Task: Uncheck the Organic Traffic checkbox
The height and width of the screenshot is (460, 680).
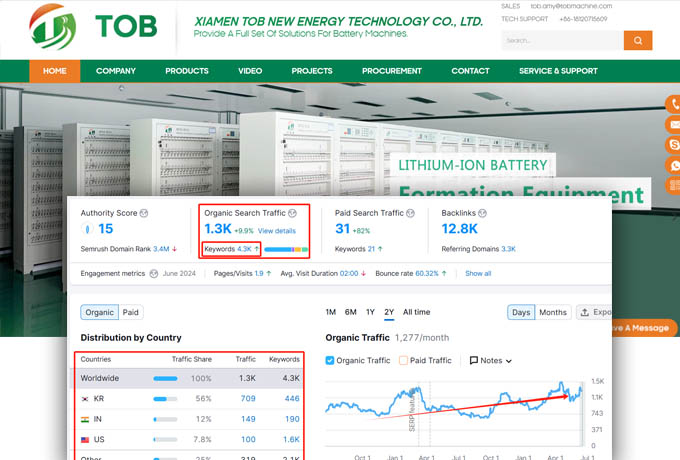Action: 330,360
